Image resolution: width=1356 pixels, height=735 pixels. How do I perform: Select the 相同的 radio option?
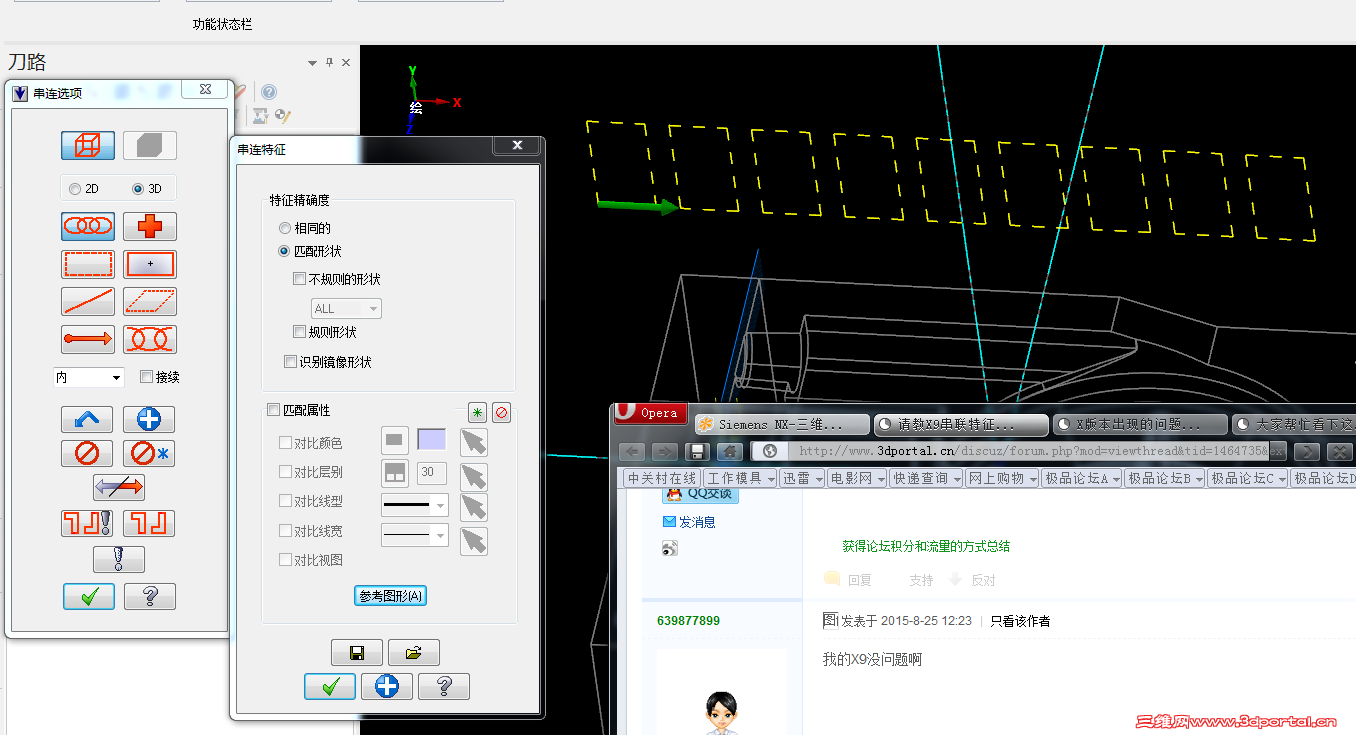(x=285, y=228)
